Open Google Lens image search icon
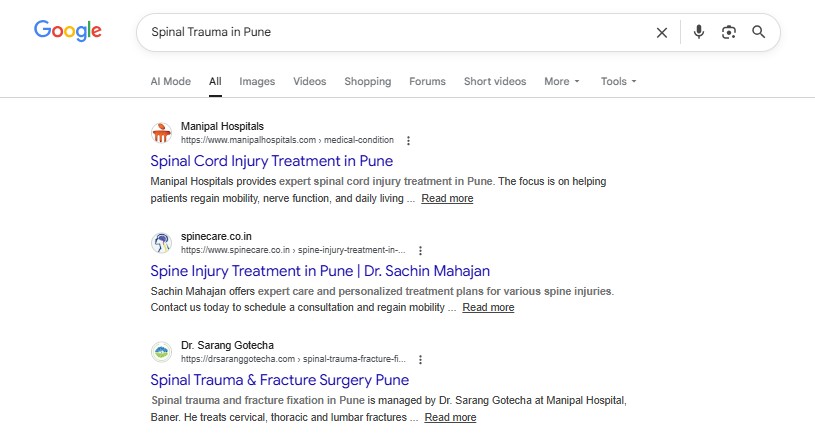The width and height of the screenshot is (815, 440). point(729,32)
